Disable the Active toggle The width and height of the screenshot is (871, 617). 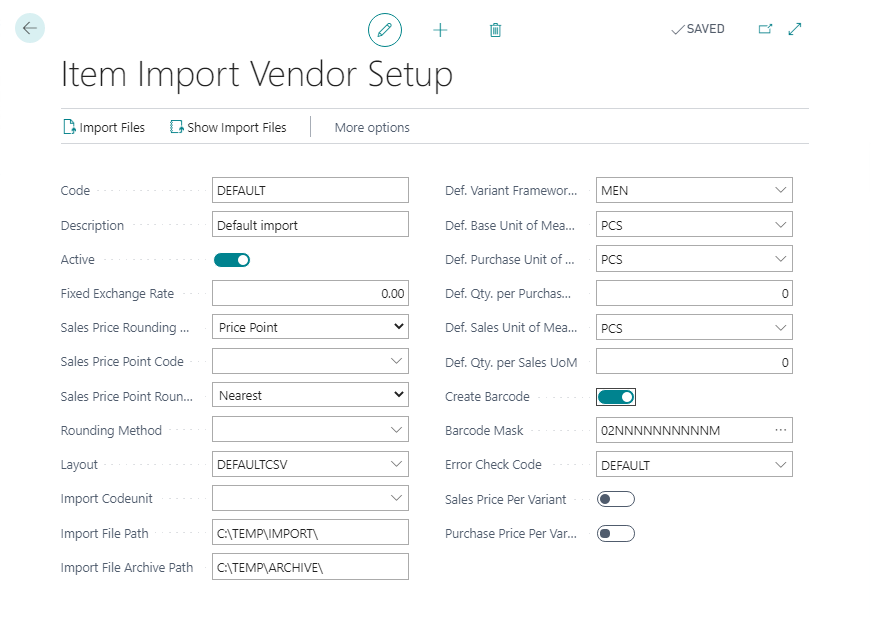click(x=232, y=260)
